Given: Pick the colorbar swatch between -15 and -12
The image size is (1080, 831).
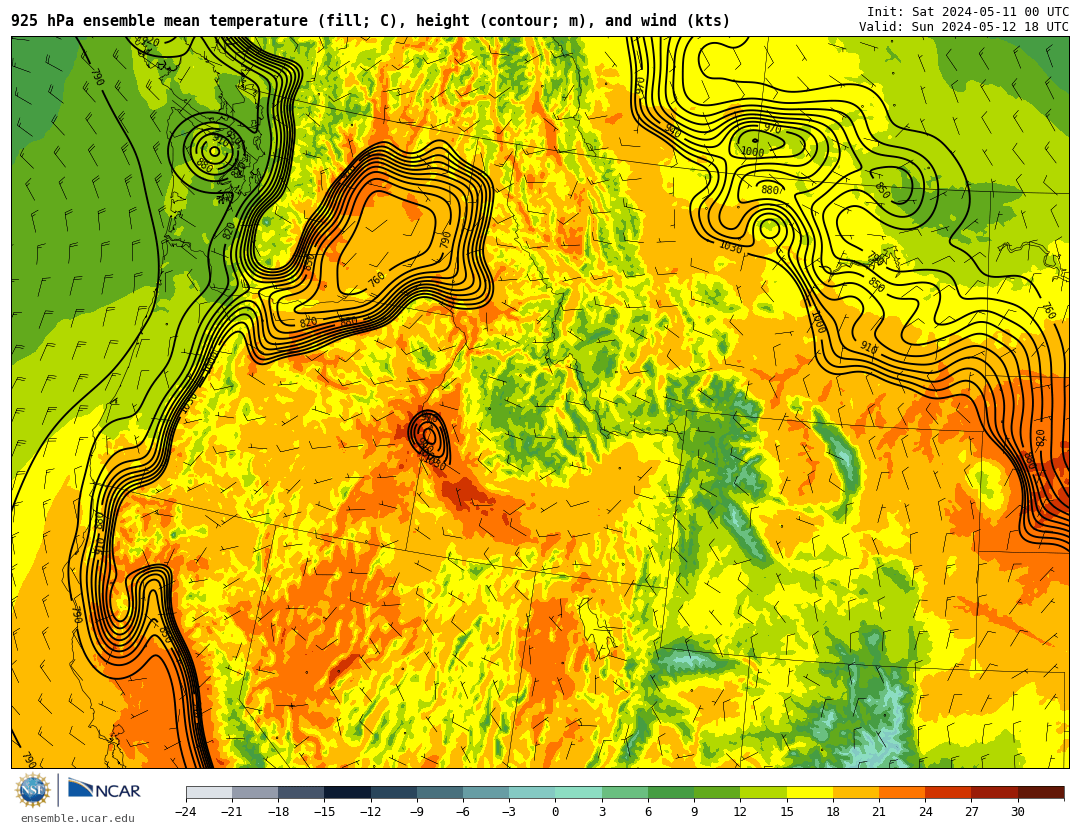Looking at the screenshot, I should tap(348, 792).
